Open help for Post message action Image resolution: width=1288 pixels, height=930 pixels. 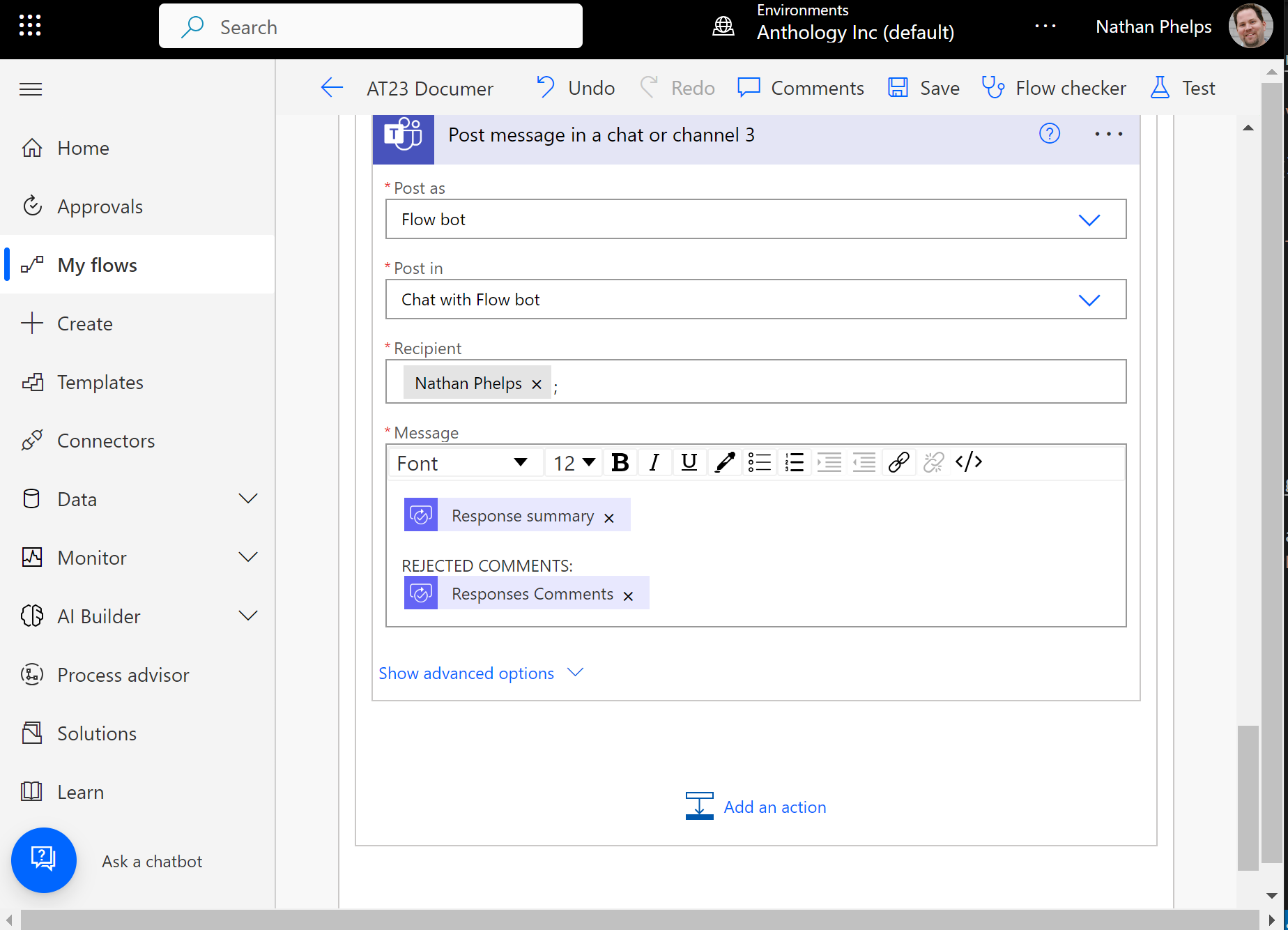(x=1050, y=133)
